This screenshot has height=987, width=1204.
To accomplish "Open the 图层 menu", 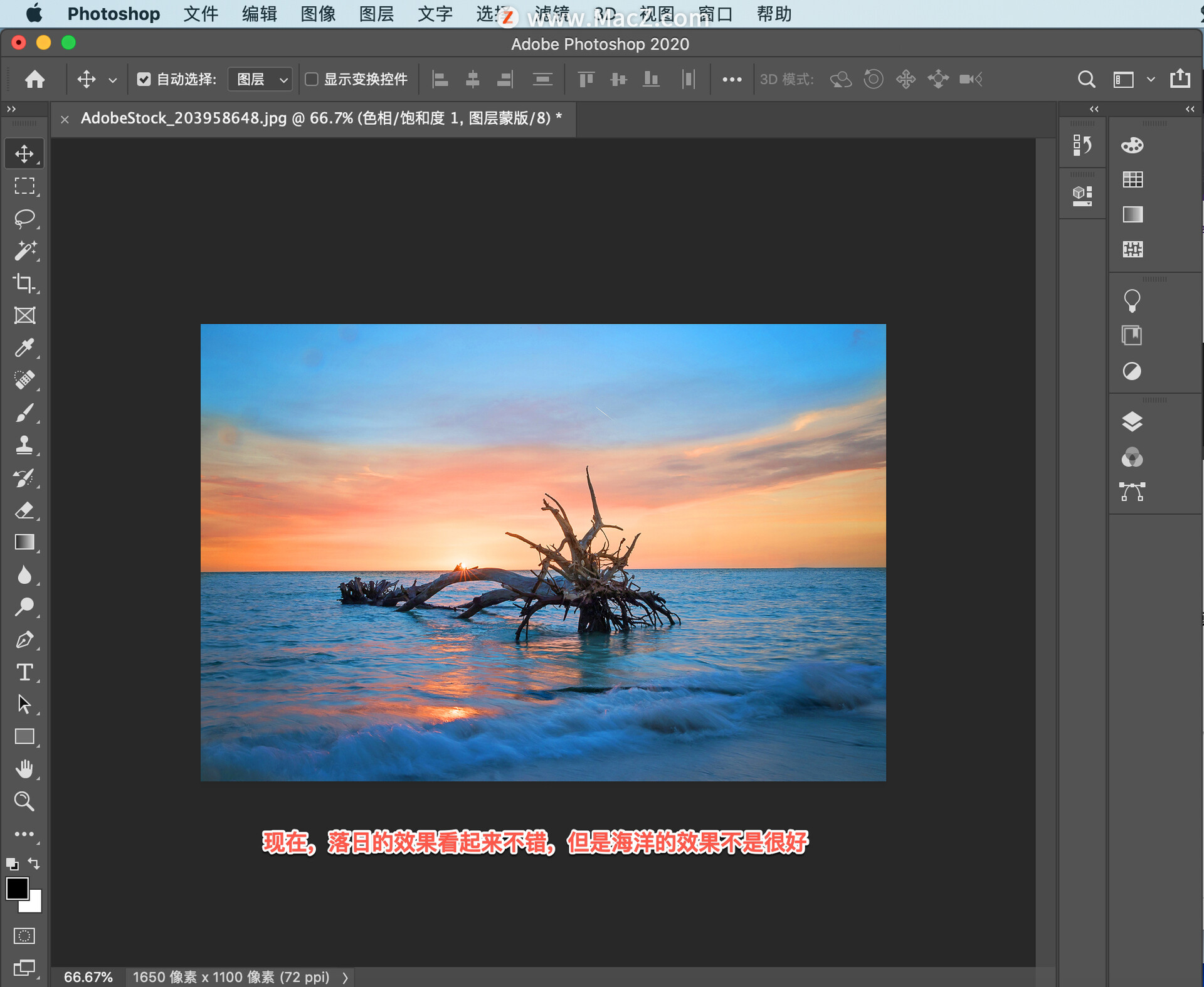I will [376, 13].
